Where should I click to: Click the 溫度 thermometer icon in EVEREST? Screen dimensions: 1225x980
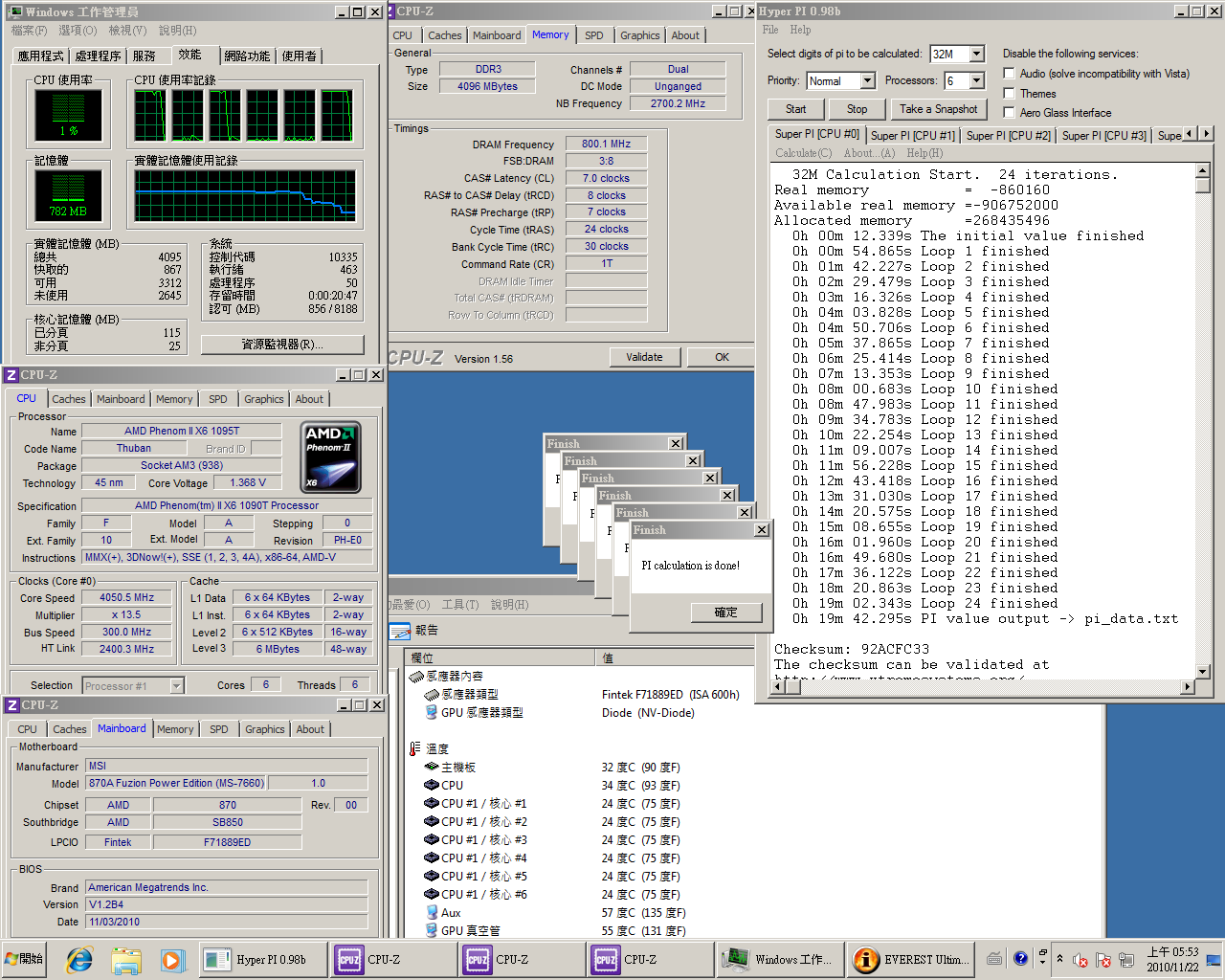coord(414,749)
